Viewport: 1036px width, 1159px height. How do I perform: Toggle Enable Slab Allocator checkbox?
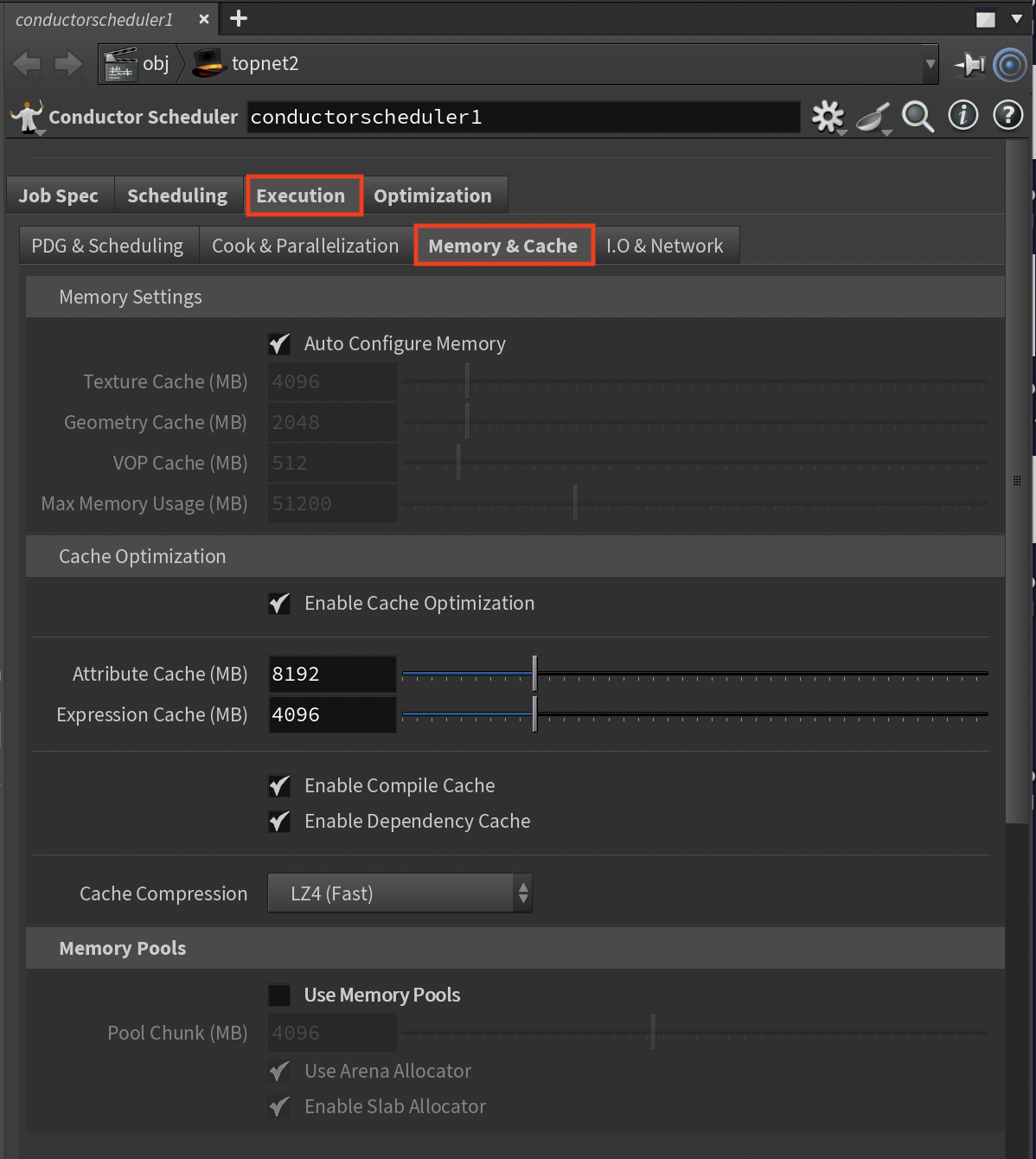pyautogui.click(x=279, y=1107)
